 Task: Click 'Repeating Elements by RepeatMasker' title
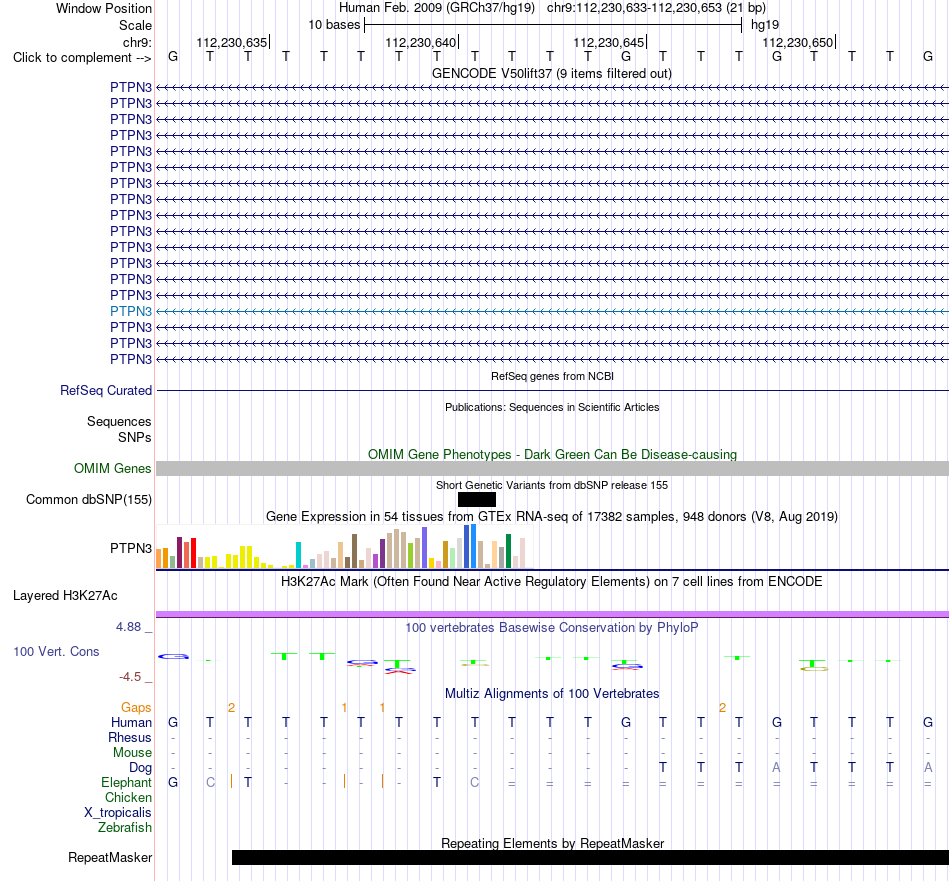pyautogui.click(x=553, y=843)
